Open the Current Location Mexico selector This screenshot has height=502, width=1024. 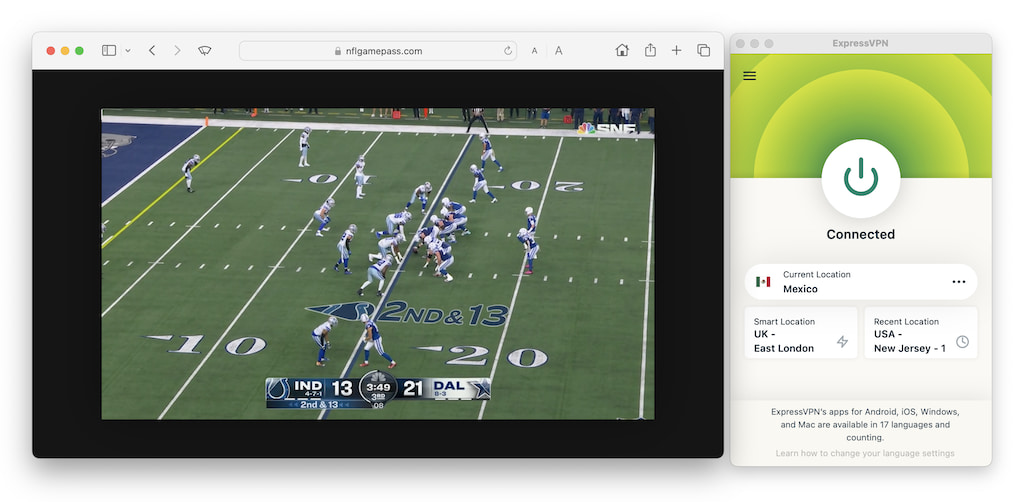tap(861, 282)
